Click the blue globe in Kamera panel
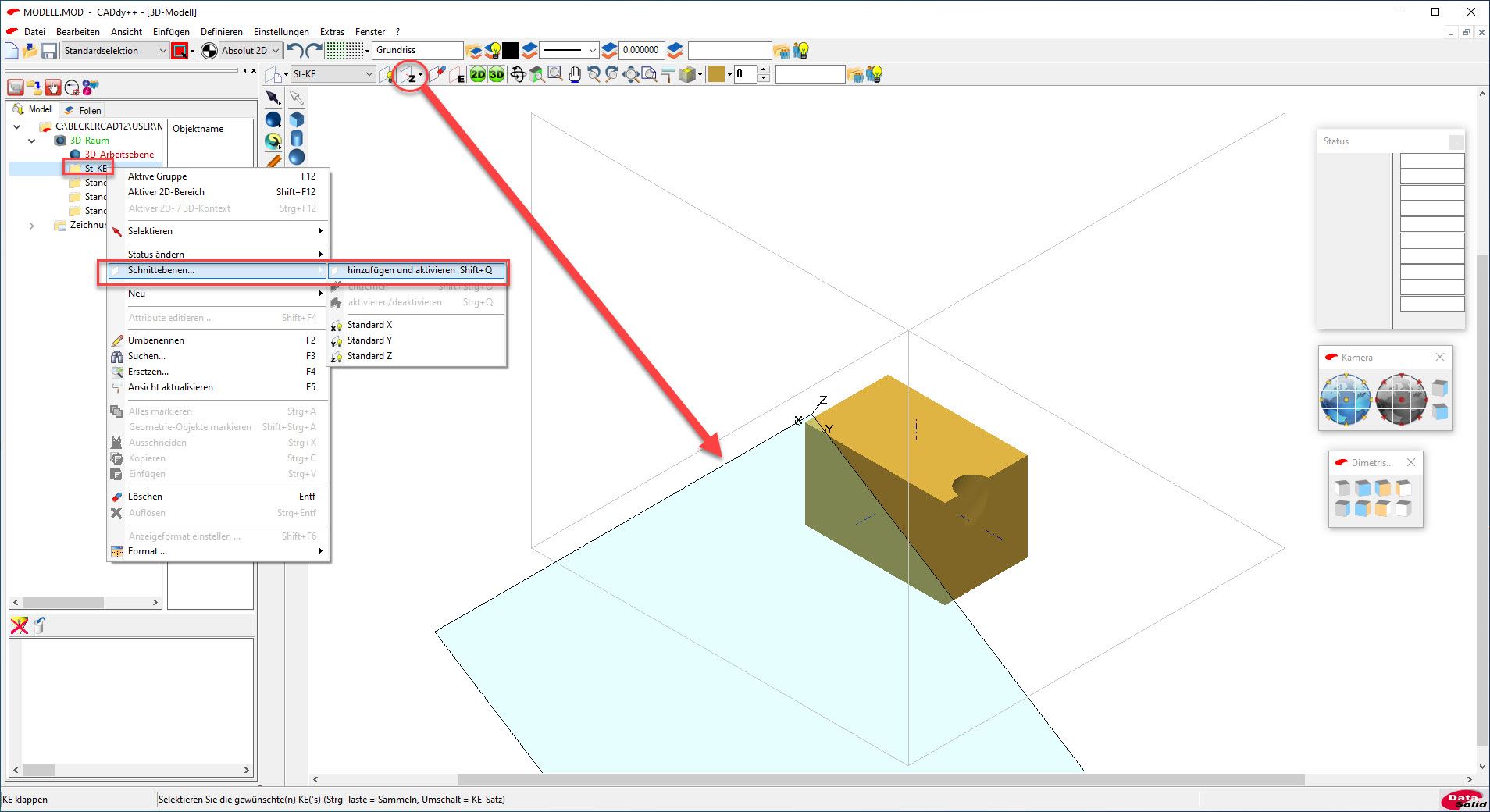This screenshot has width=1490, height=812. pos(1346,399)
